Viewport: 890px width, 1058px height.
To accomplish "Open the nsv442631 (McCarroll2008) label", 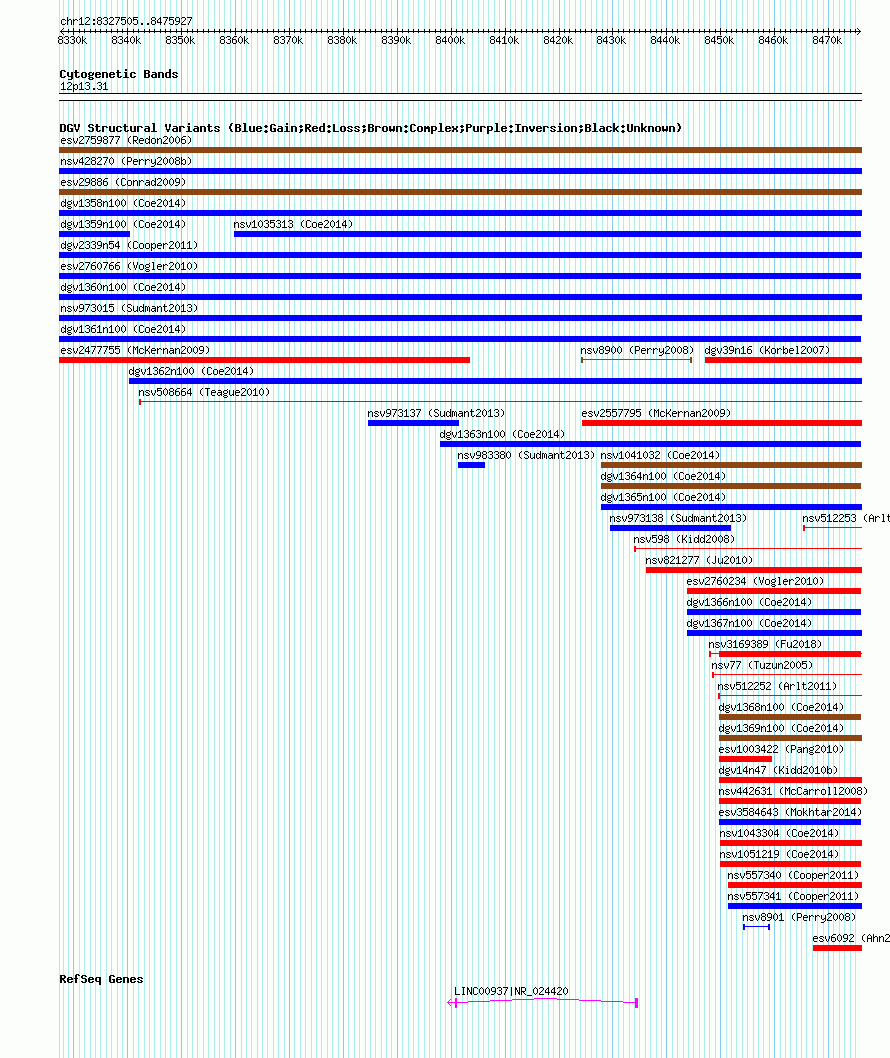I will coord(793,791).
